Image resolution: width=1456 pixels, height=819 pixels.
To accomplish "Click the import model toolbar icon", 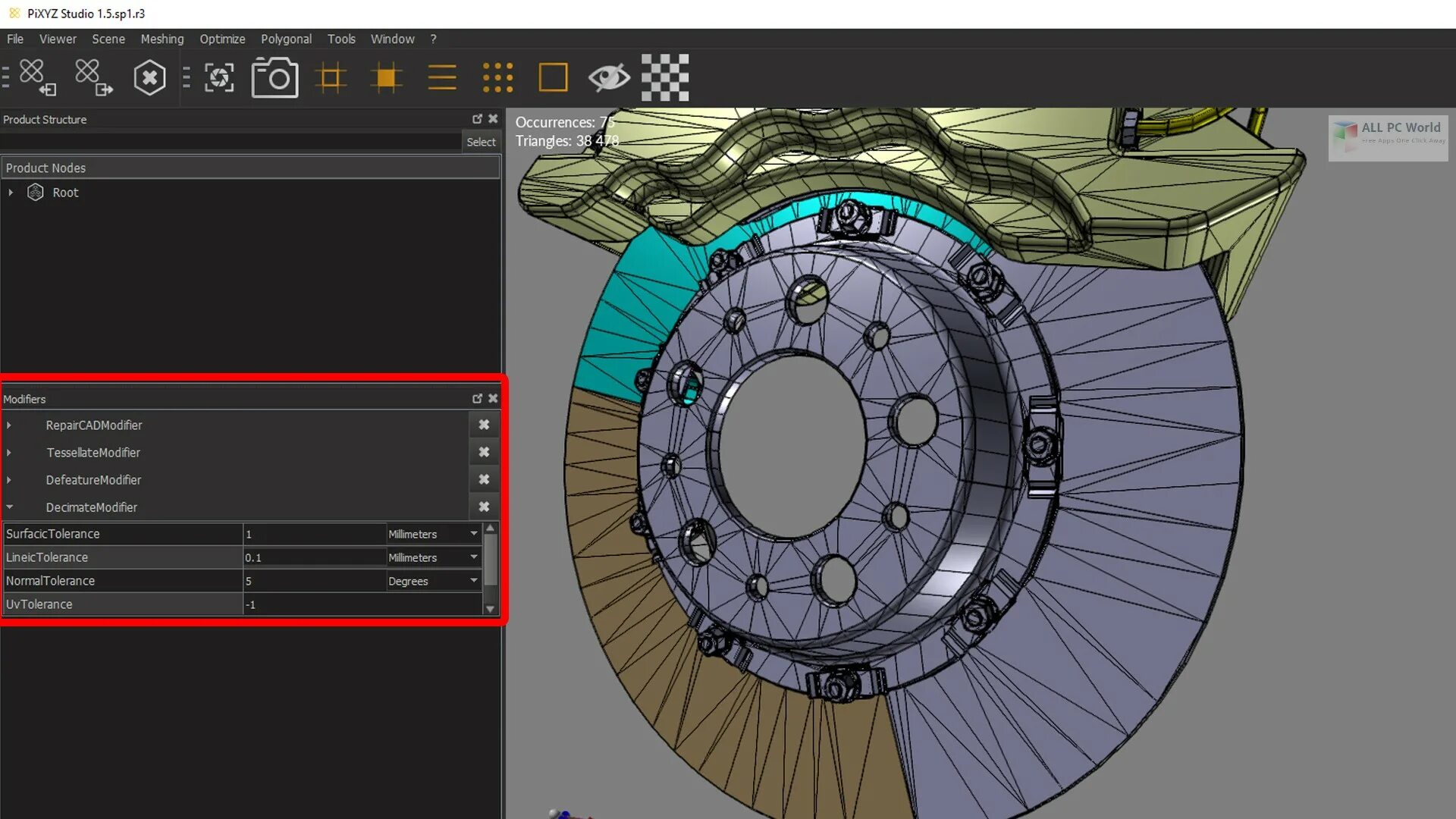I will (x=36, y=77).
